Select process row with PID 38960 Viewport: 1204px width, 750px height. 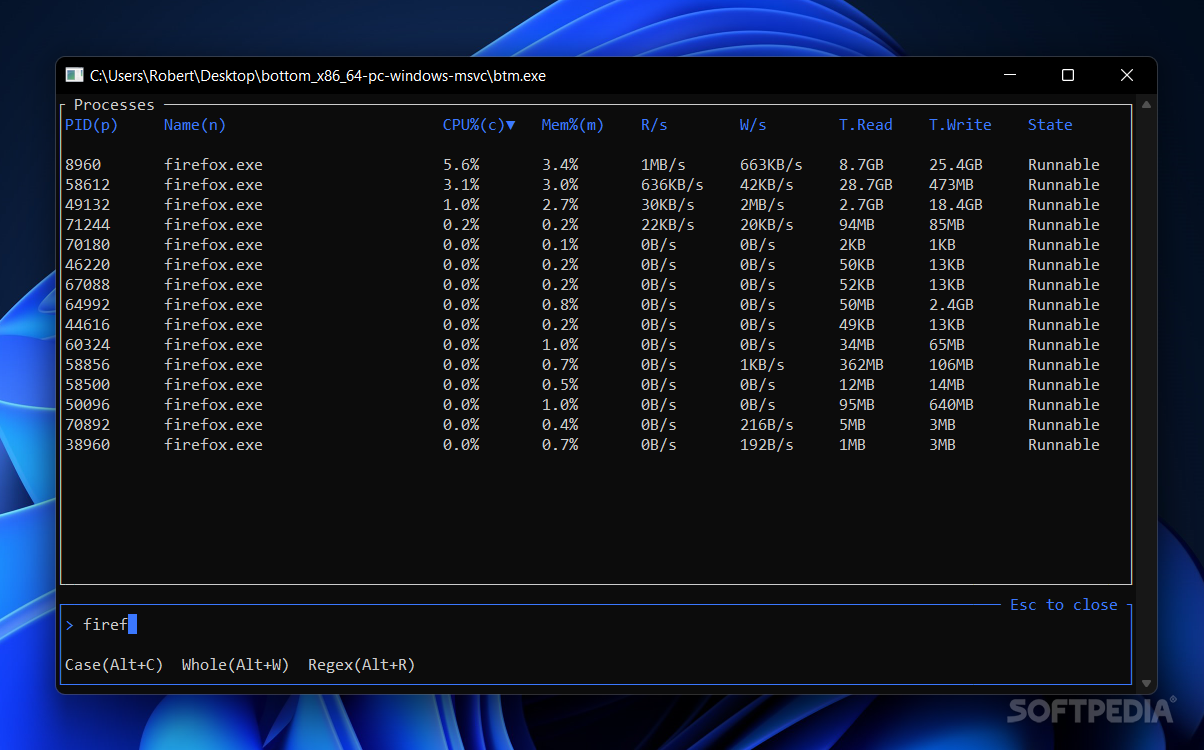point(596,445)
